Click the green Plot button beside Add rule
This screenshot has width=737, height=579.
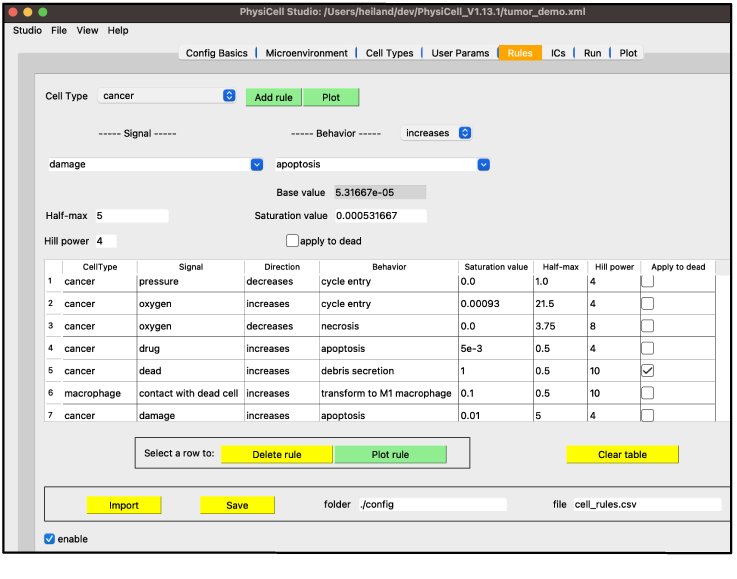(331, 97)
